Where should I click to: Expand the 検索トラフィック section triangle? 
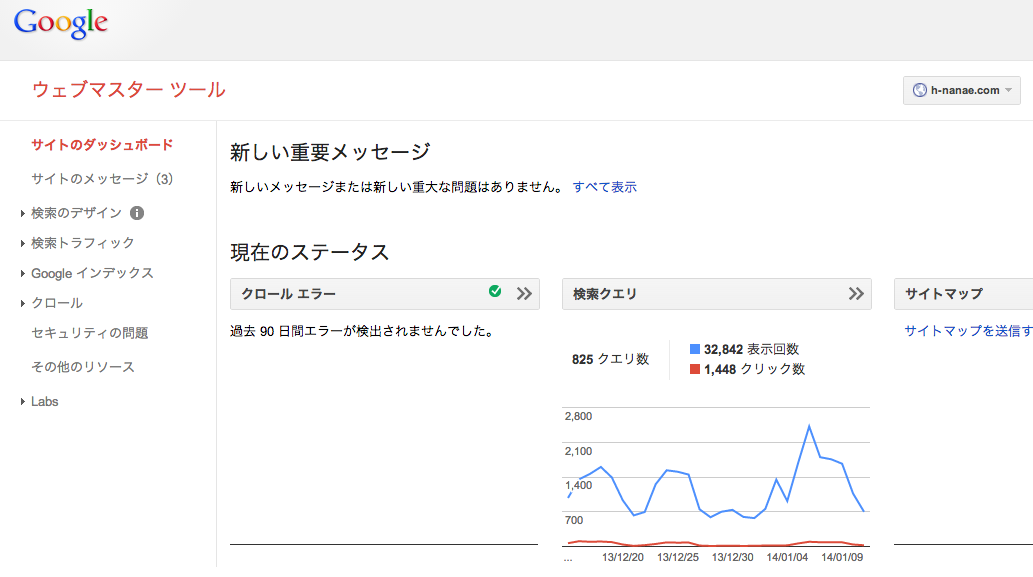[22, 244]
